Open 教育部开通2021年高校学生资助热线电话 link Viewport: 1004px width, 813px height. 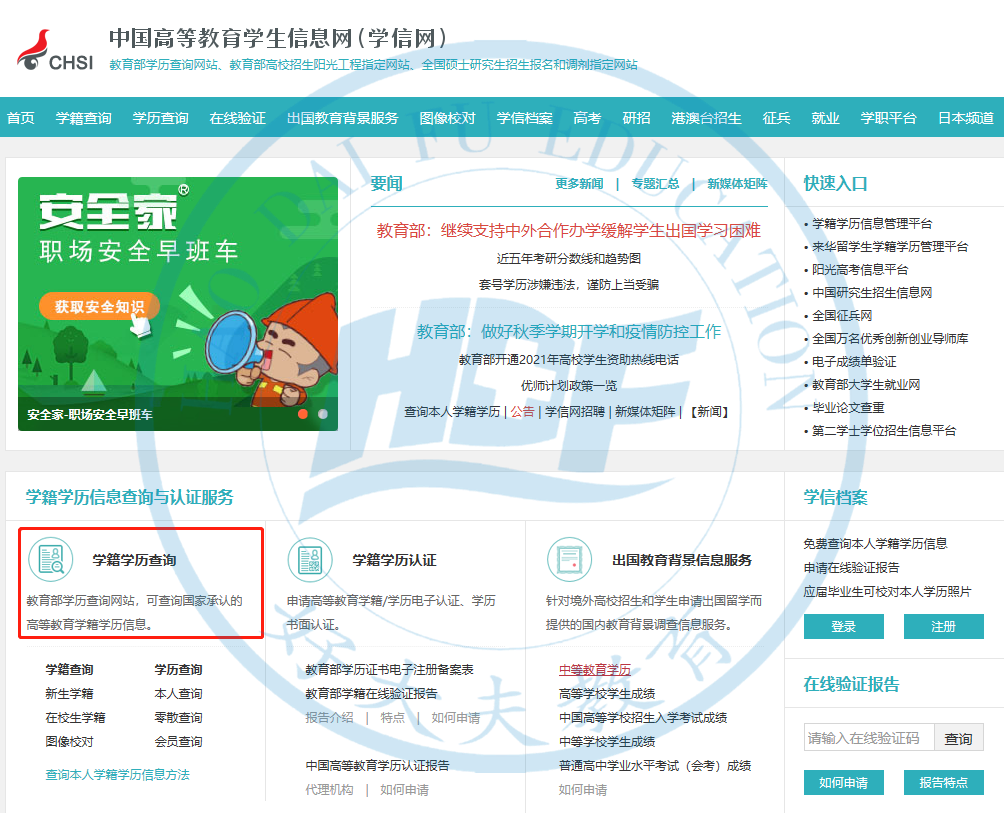(569, 360)
